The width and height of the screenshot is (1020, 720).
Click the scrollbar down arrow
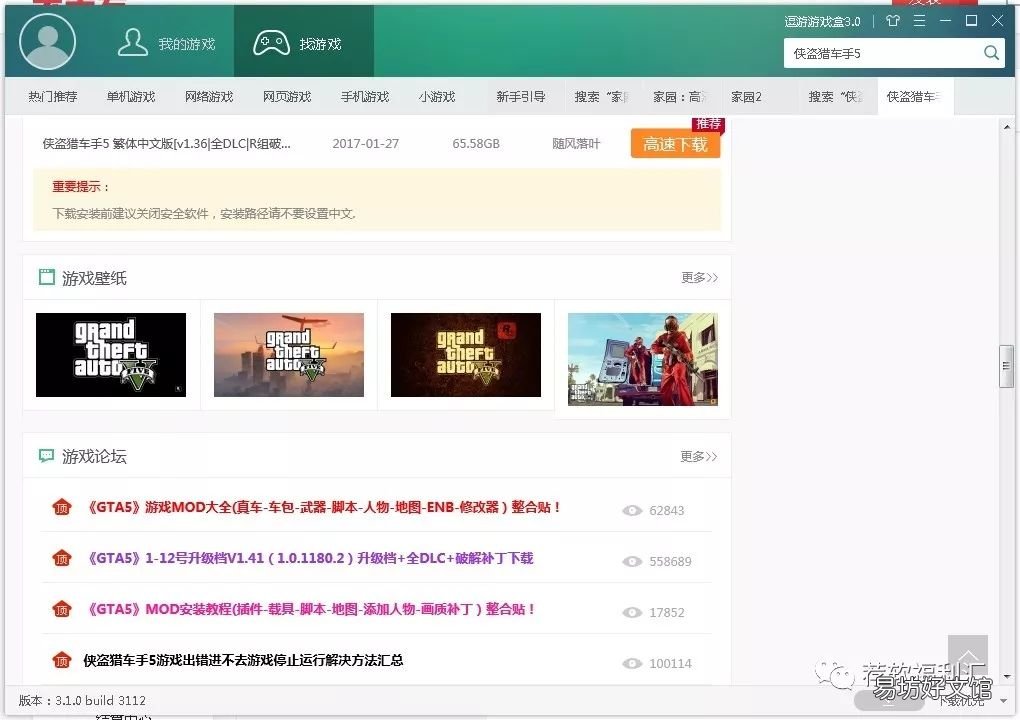point(1007,677)
